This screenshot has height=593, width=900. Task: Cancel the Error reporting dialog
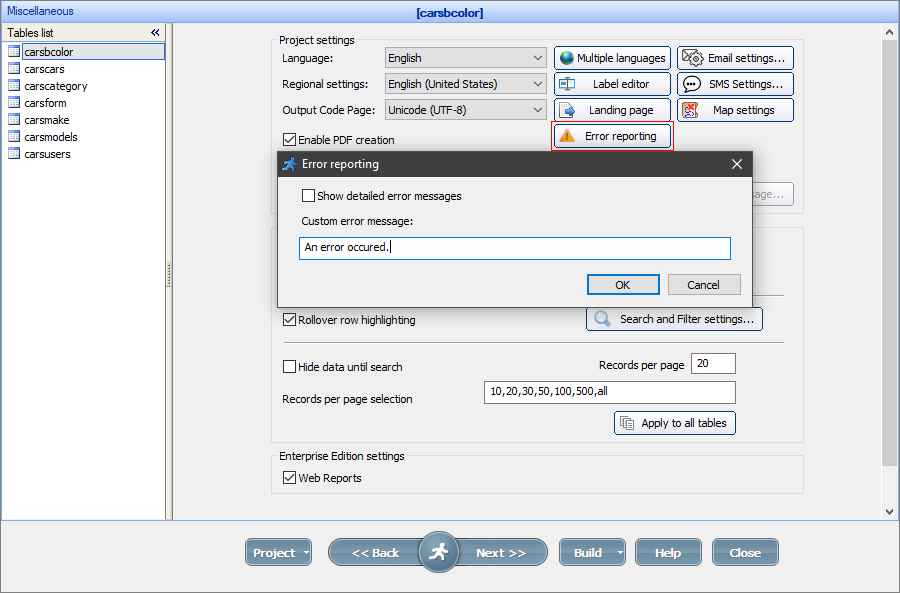pyautogui.click(x=704, y=284)
